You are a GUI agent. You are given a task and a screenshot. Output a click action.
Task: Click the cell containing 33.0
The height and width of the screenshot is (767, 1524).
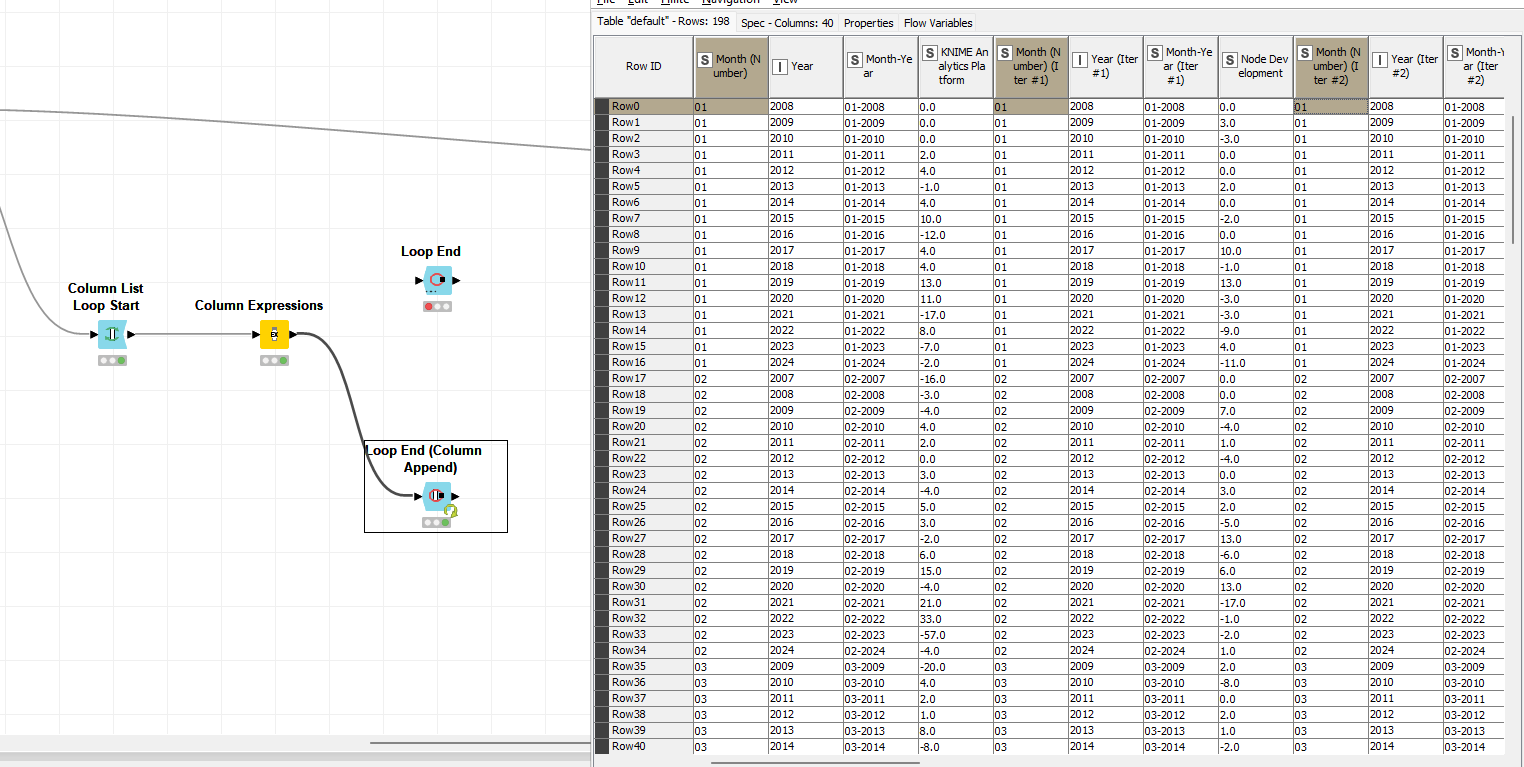[x=956, y=618]
